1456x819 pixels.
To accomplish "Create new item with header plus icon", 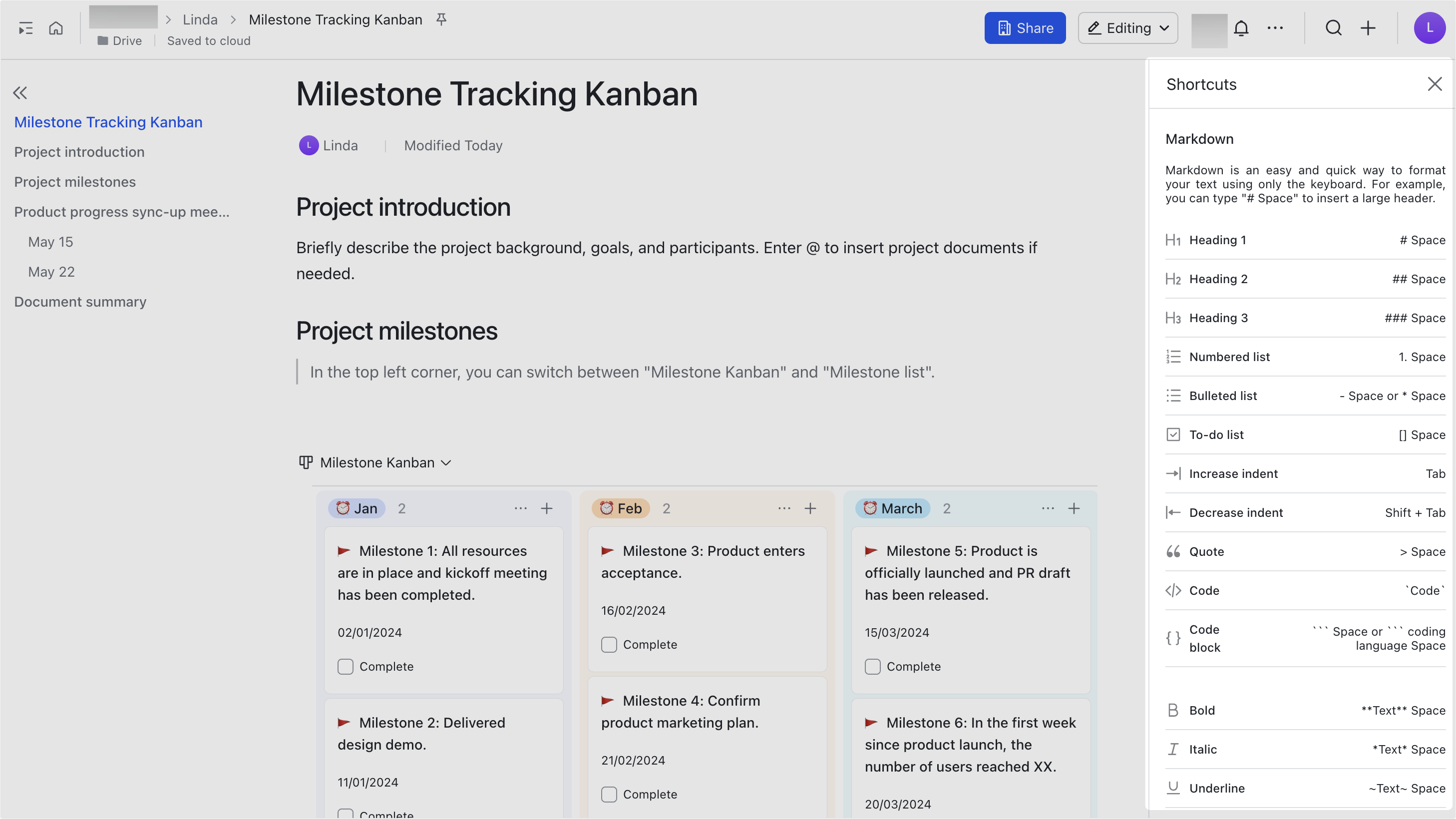I will (x=1368, y=28).
